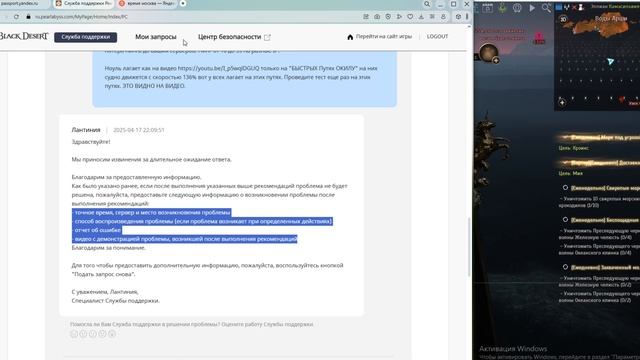Viewport: 640px width, 360px height.
Task: Click the minimap region label Воды Арши
Action: [x=611, y=18]
